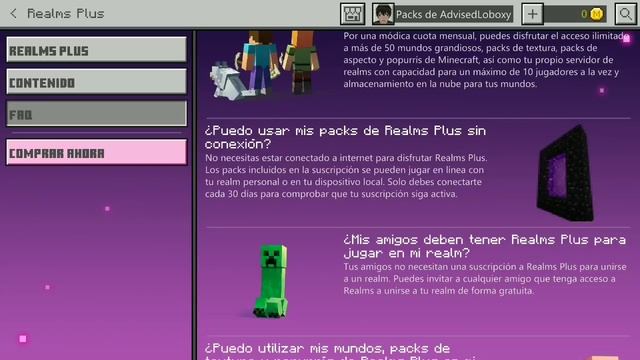Click the Minecoin balance coin icon
Image resolution: width=640 pixels, height=360 pixels.
(596, 14)
